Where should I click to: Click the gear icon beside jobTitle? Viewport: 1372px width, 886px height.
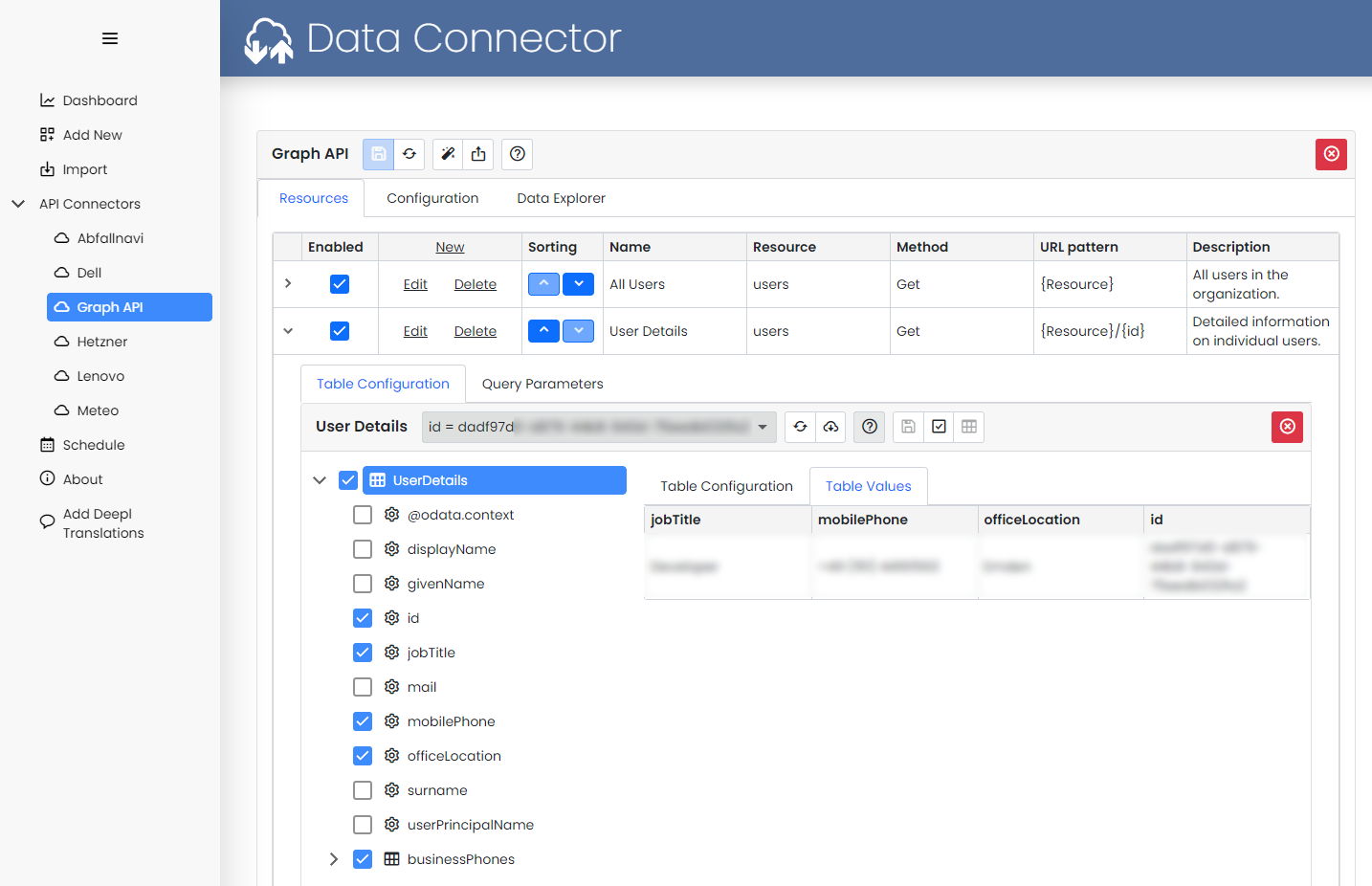(x=391, y=653)
